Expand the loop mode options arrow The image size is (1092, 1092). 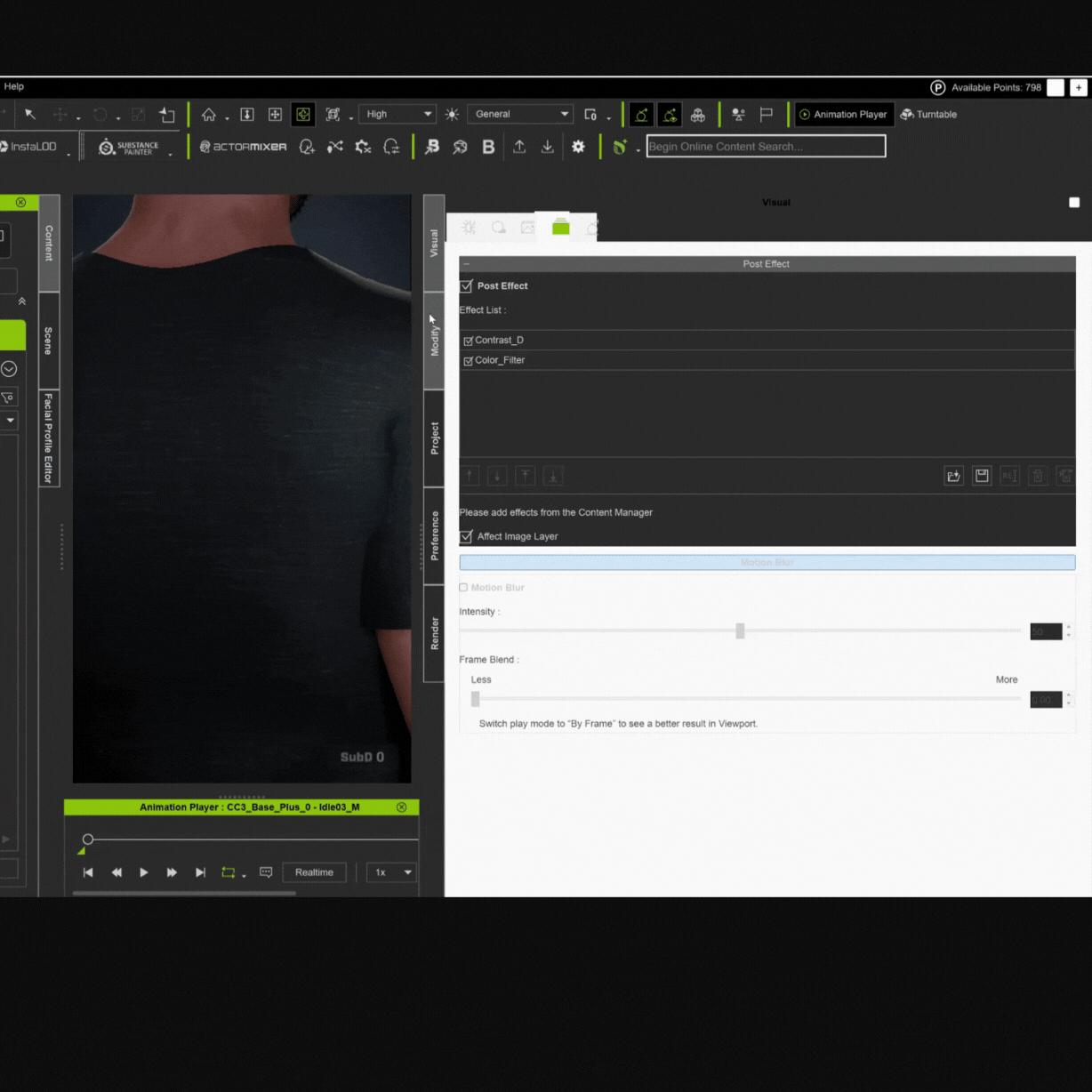244,875
